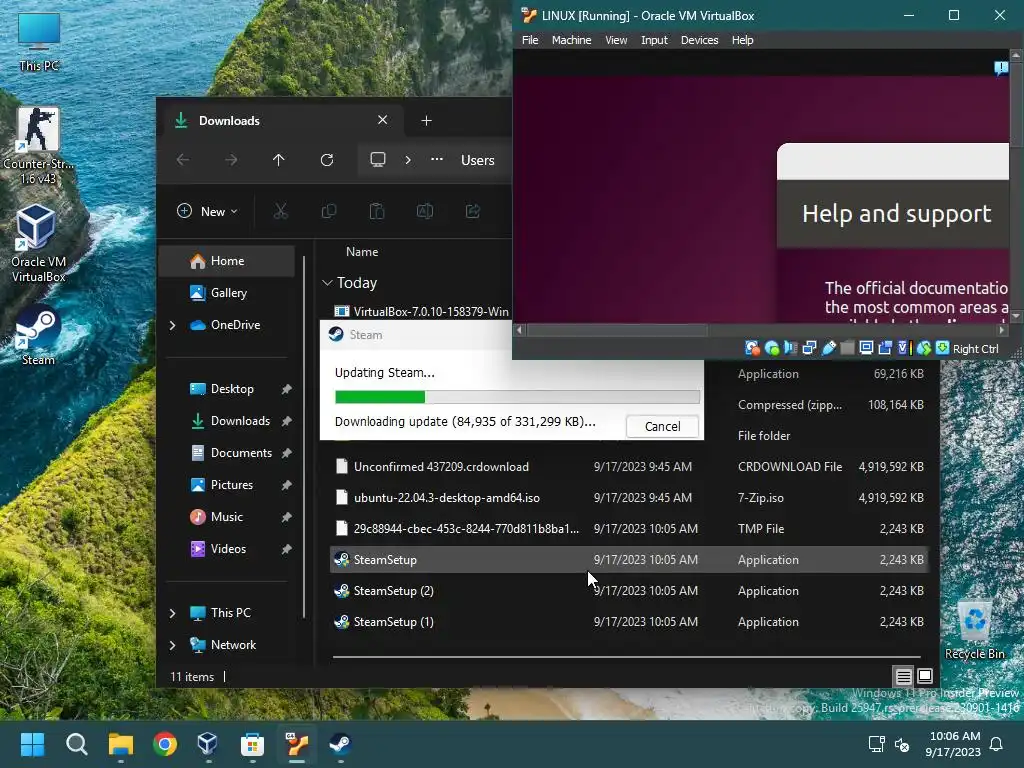Click the Paste icon in Explorer toolbar
Screen dimensions: 1024x768
click(377, 211)
